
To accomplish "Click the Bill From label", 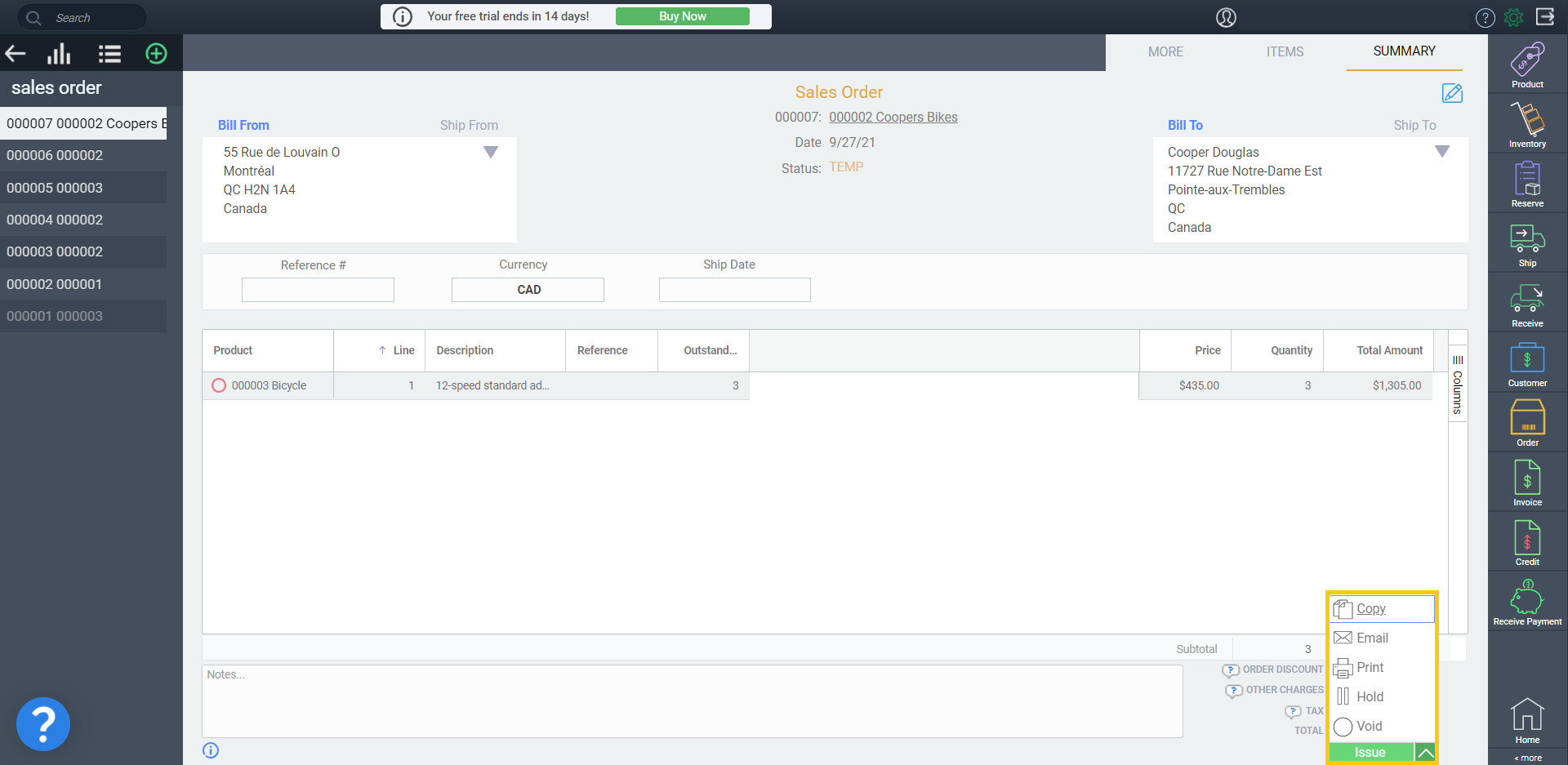I will pos(243,125).
